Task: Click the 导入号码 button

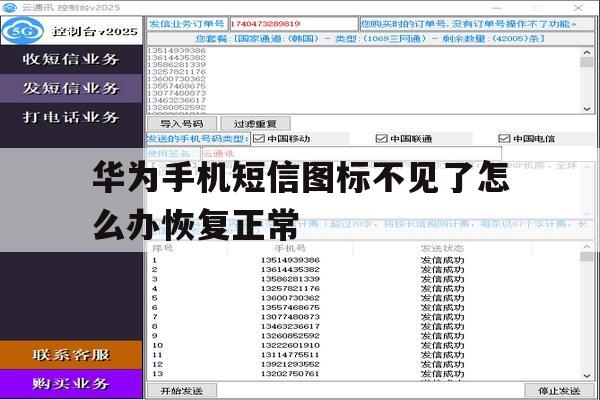Action: tap(182, 124)
